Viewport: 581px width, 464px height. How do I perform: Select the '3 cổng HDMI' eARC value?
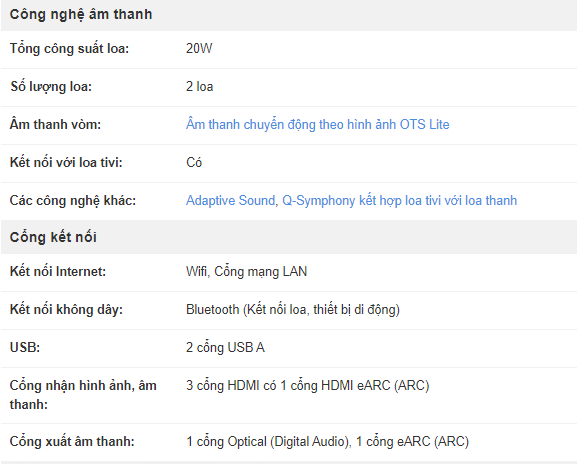point(308,385)
